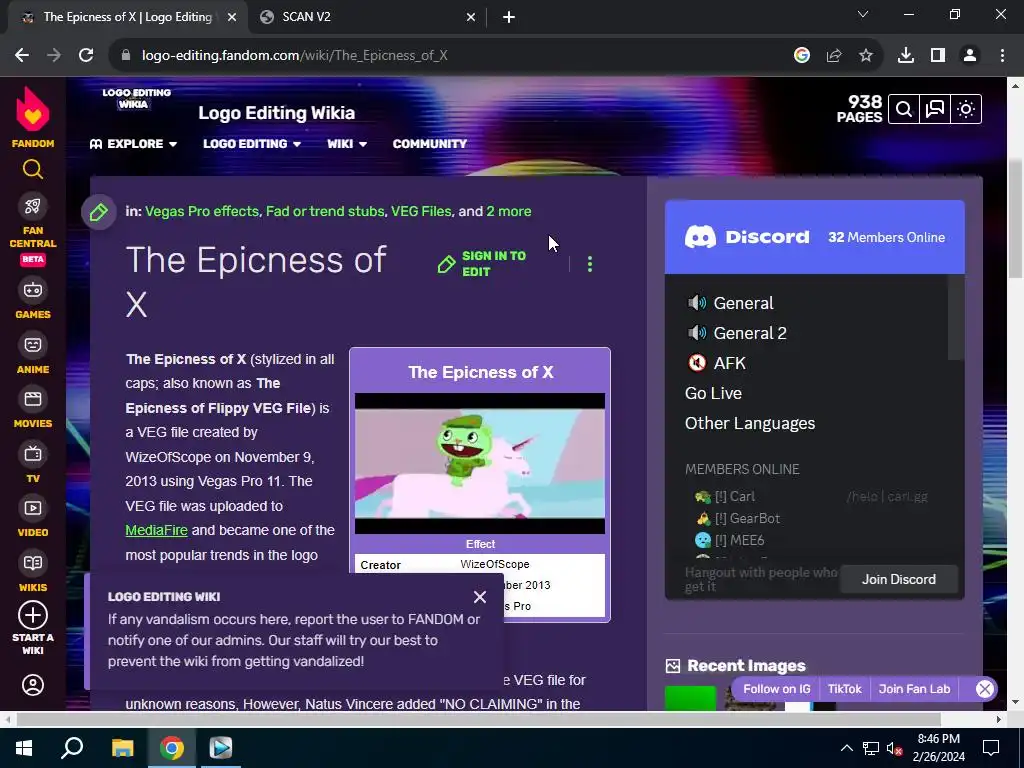Open Chrome three-dot menu
The width and height of the screenshot is (1024, 768).
[x=1002, y=56]
